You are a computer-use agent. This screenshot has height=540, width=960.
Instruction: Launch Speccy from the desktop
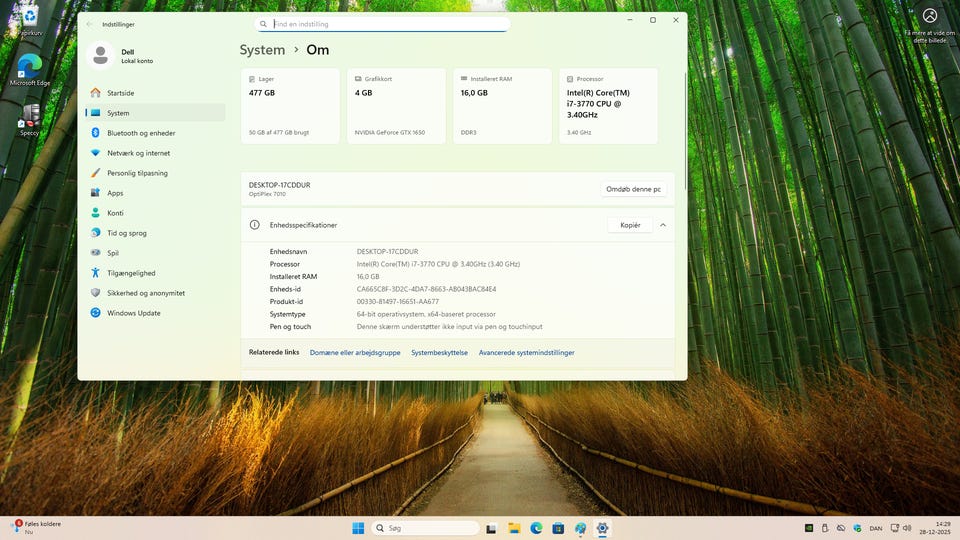coord(30,118)
